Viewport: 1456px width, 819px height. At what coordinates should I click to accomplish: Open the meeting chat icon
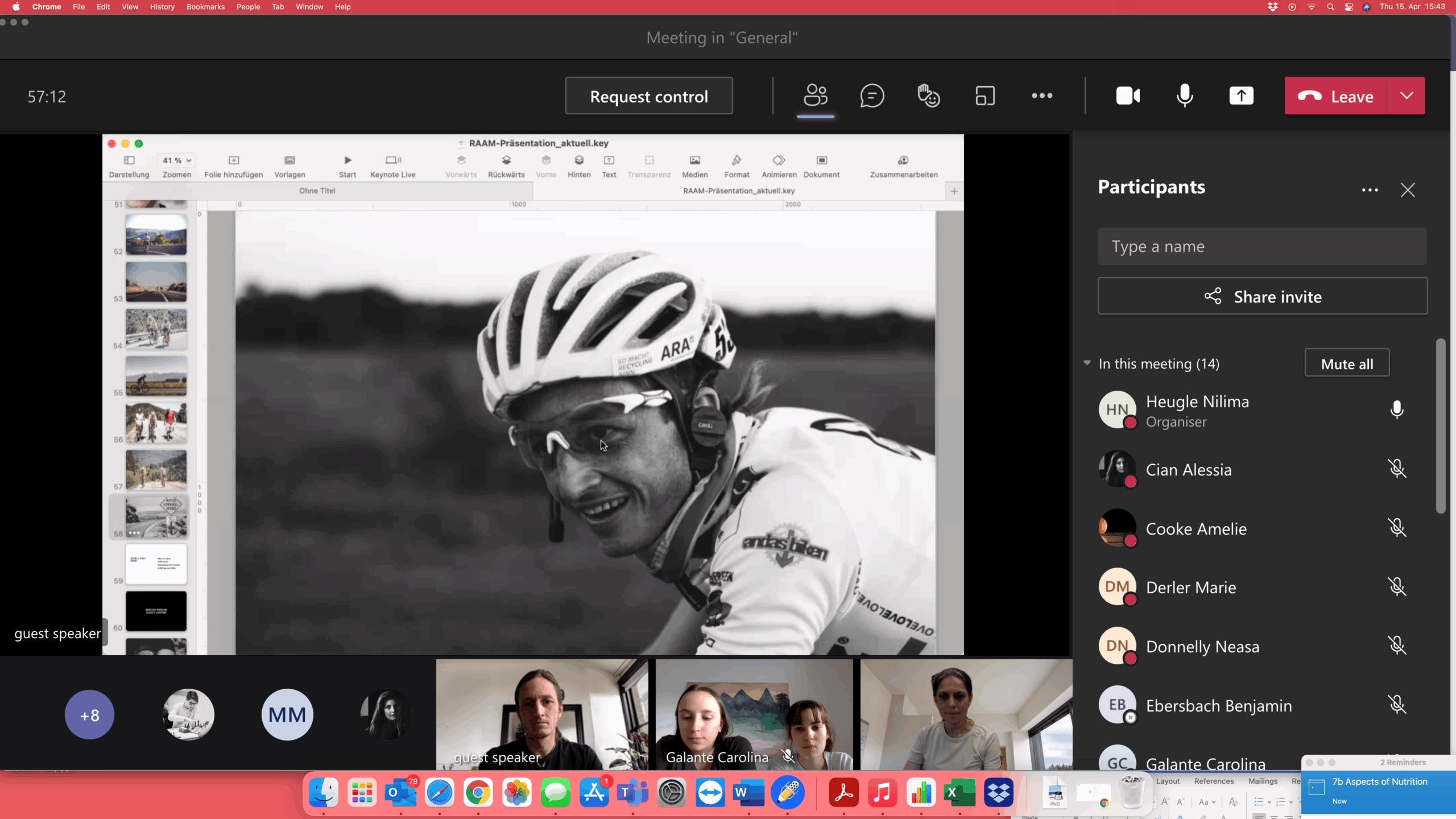[x=872, y=96]
